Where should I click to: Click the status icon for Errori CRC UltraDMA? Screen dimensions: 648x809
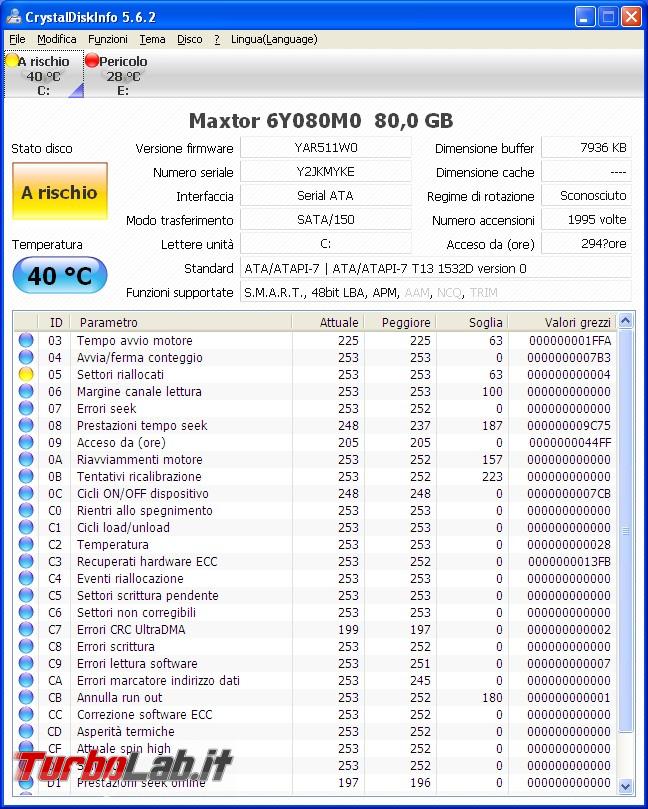tap(26, 629)
